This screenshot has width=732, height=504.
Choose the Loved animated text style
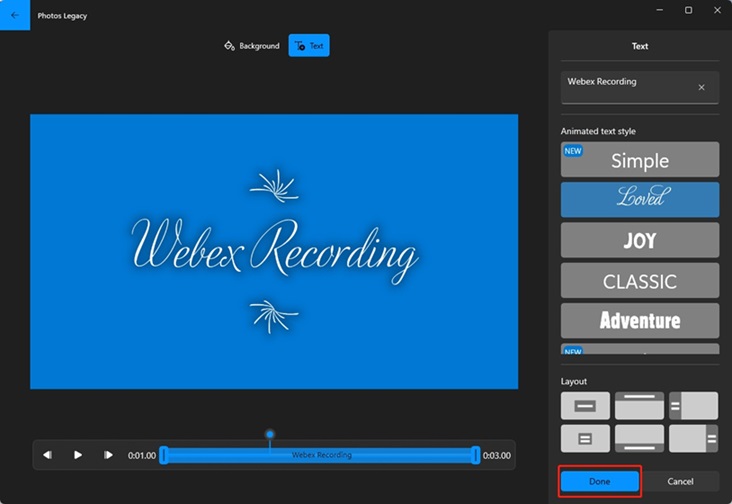coord(640,200)
